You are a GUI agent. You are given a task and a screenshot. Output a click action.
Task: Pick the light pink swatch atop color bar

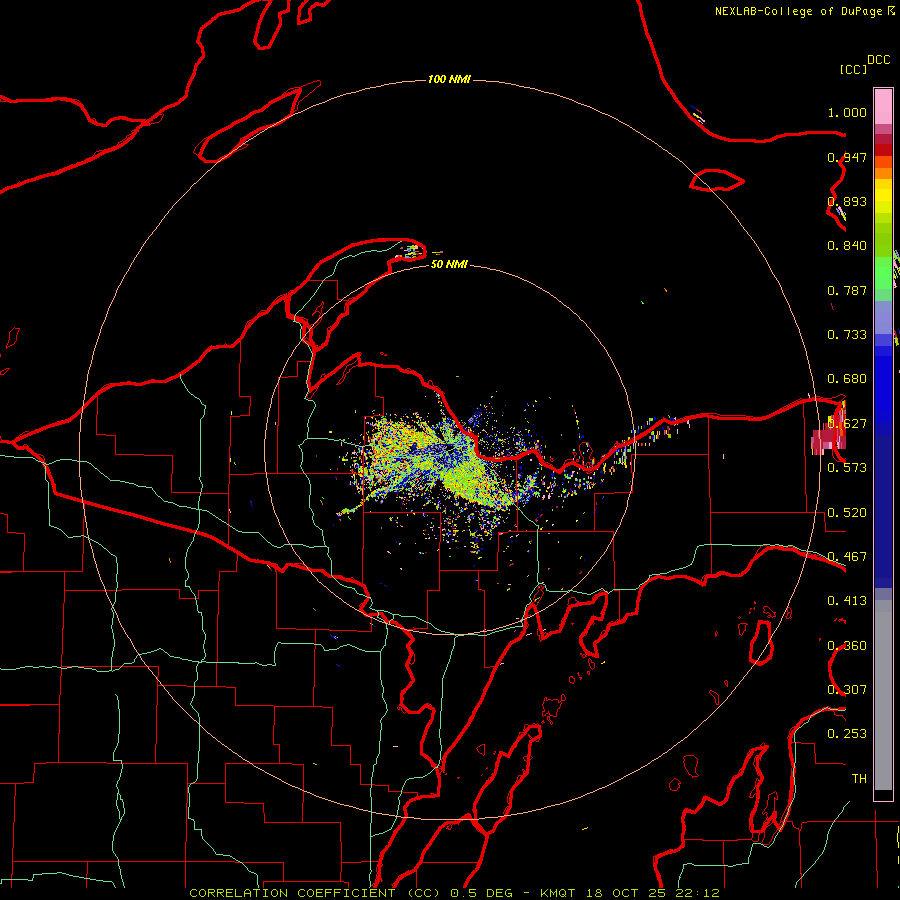(x=883, y=106)
